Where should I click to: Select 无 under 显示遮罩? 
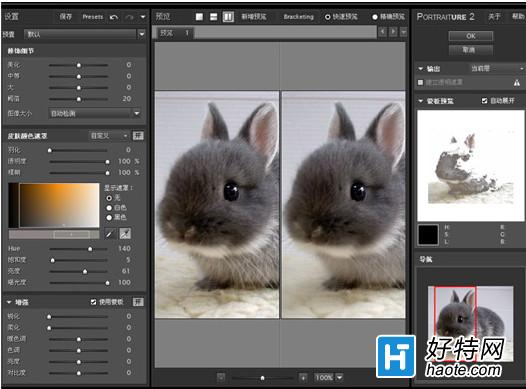pos(109,198)
